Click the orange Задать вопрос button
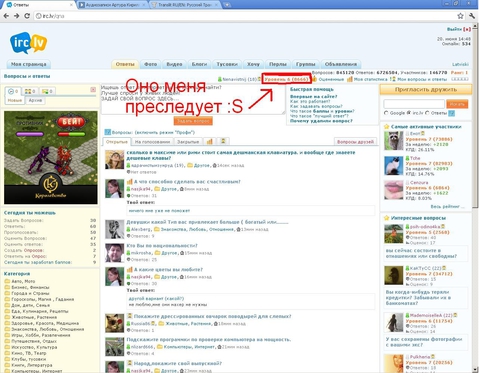The image size is (479, 373). (x=193, y=121)
